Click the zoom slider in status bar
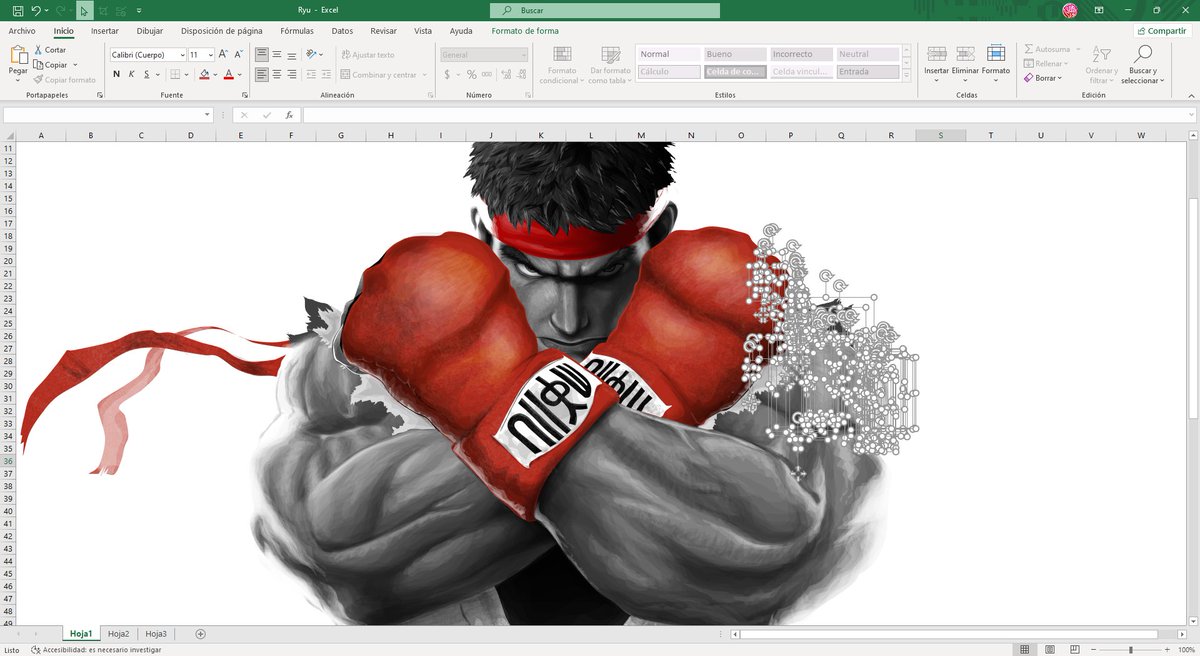The height and width of the screenshot is (656, 1200). coord(1131,650)
